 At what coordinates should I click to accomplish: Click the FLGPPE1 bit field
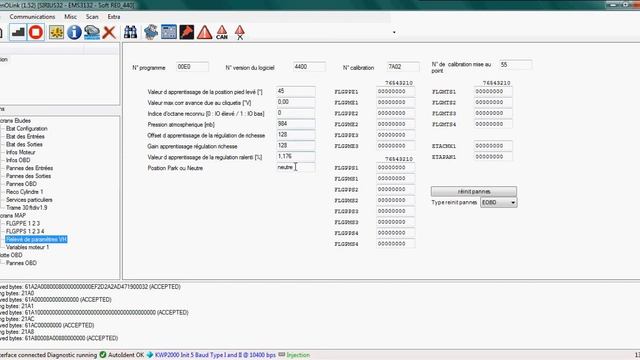[x=396, y=91]
